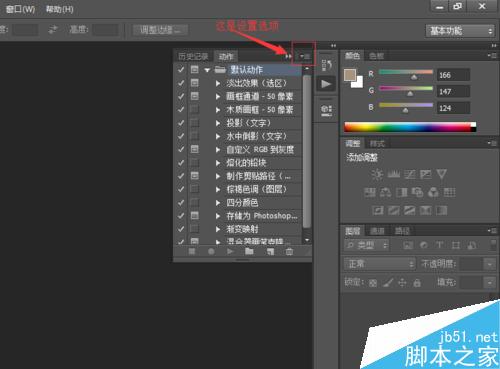Add a Photo Filter adjustment icon
The height and width of the screenshot is (369, 500).
point(417,192)
